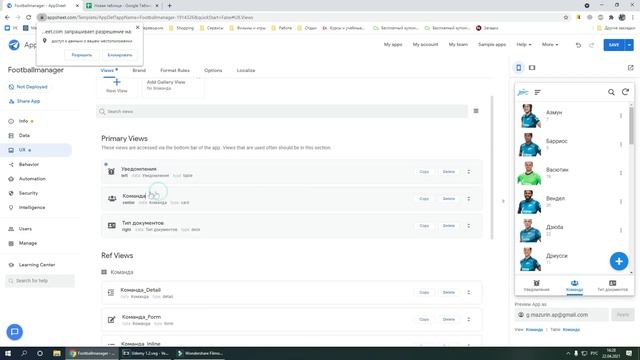Switch to the Options tab
This screenshot has width=640, height=360.
point(213,70)
